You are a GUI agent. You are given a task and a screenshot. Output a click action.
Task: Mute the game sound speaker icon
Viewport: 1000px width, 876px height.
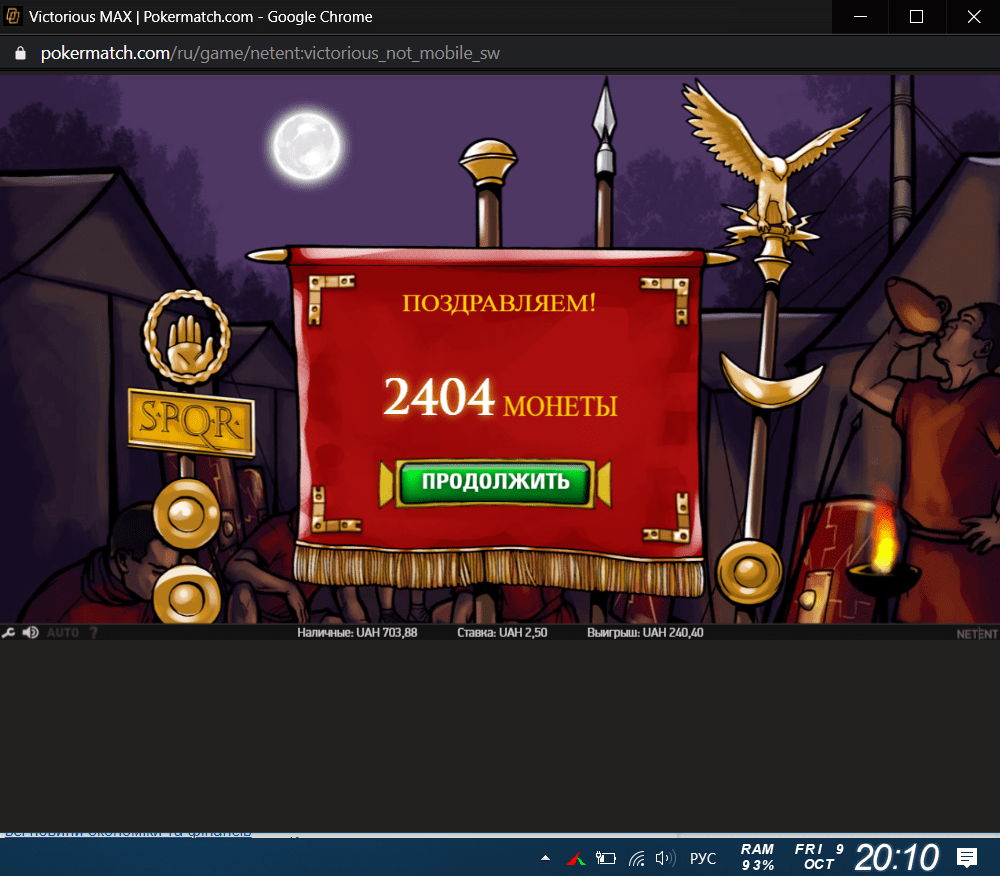[30, 632]
